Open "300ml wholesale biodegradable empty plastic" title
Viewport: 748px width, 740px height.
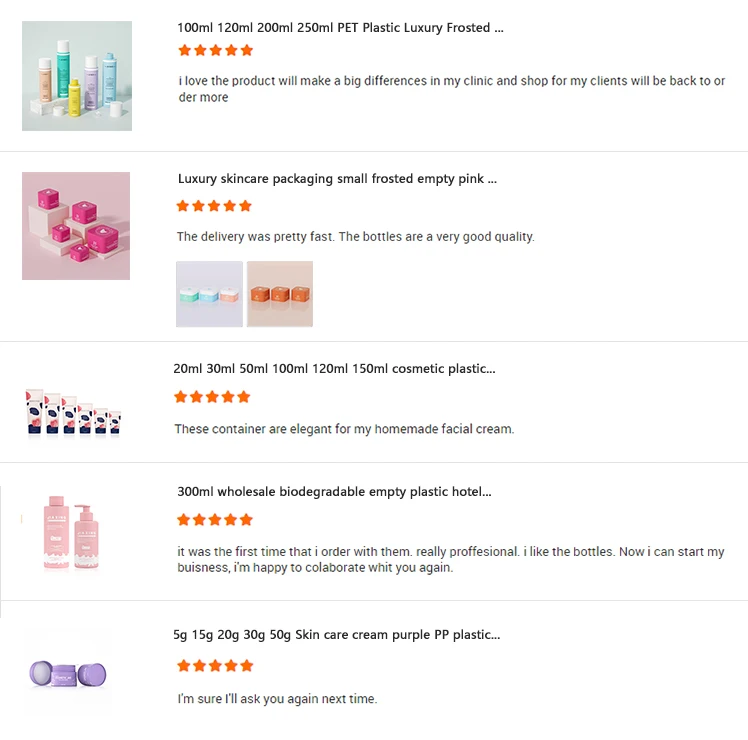(x=334, y=492)
